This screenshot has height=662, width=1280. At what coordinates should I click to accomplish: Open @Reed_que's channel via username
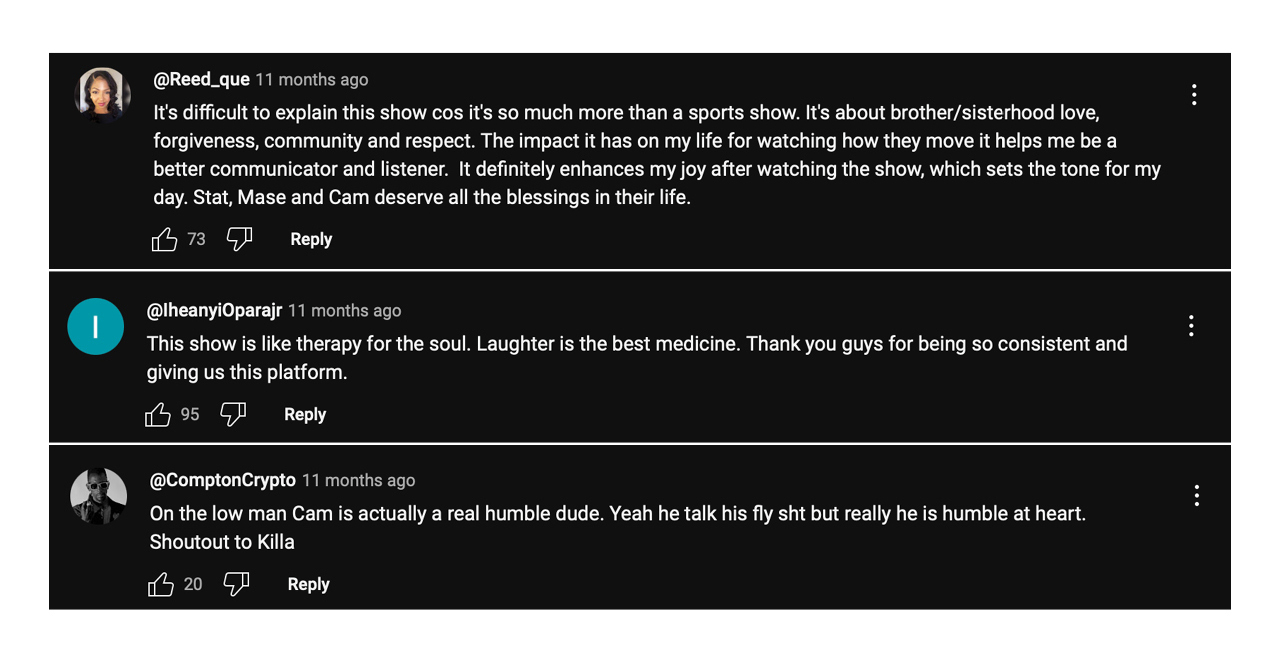pos(201,80)
